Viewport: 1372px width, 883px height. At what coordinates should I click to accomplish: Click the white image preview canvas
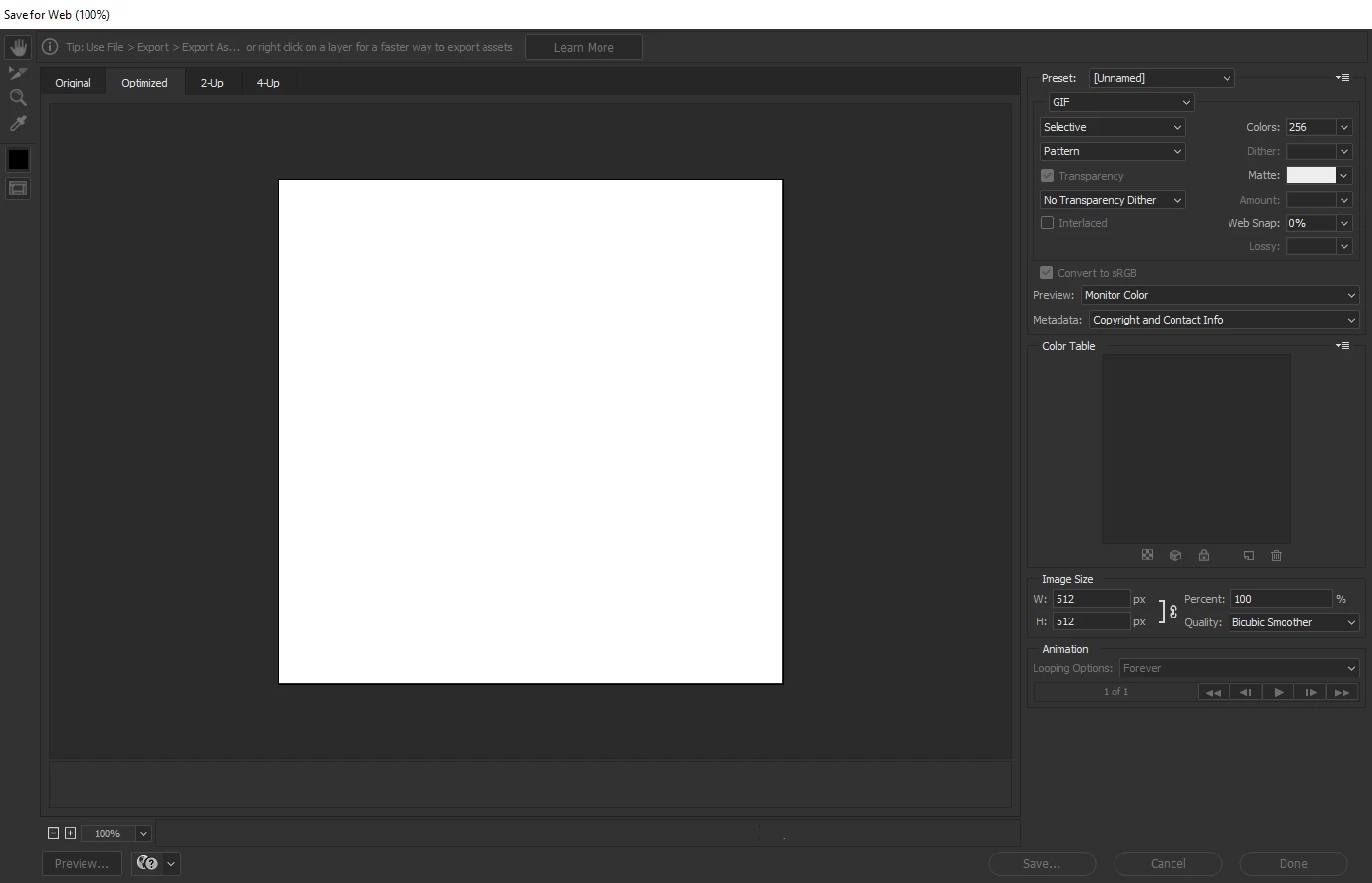click(531, 432)
